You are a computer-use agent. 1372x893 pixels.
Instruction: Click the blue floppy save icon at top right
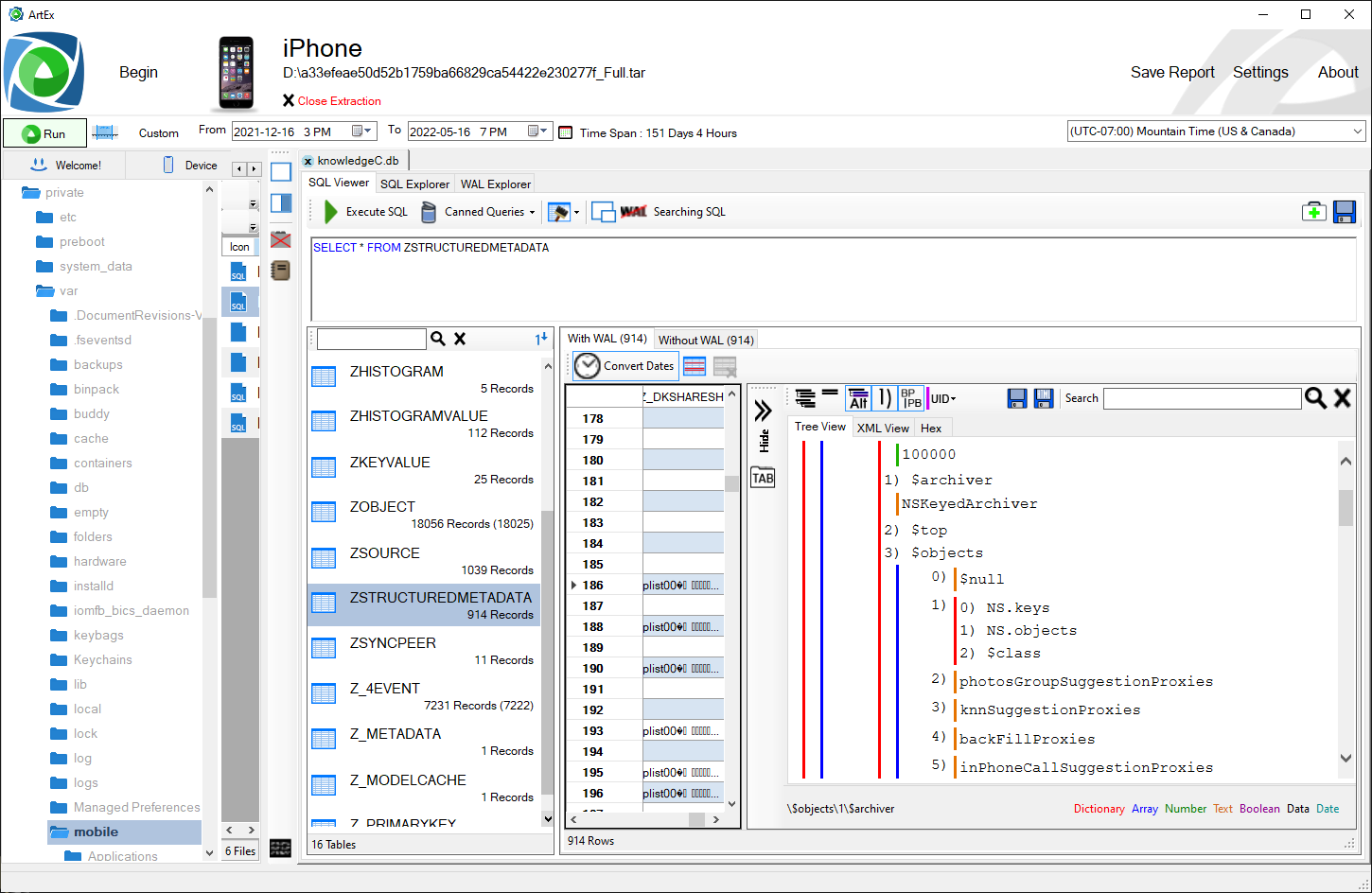click(x=1345, y=212)
